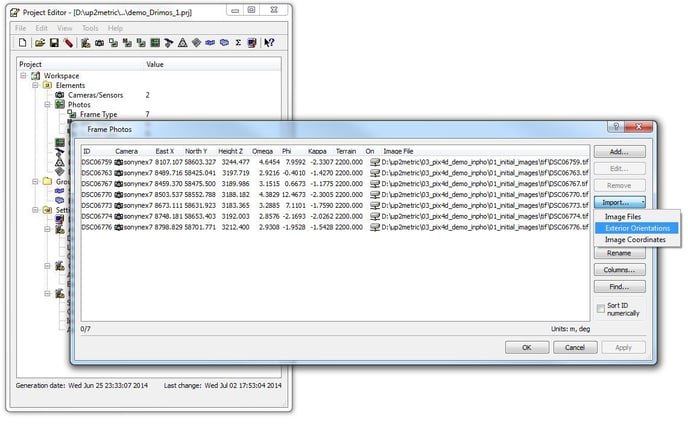688x427 pixels.
Task: Toggle the Sort ID numerically checkbox
Action: point(600,307)
